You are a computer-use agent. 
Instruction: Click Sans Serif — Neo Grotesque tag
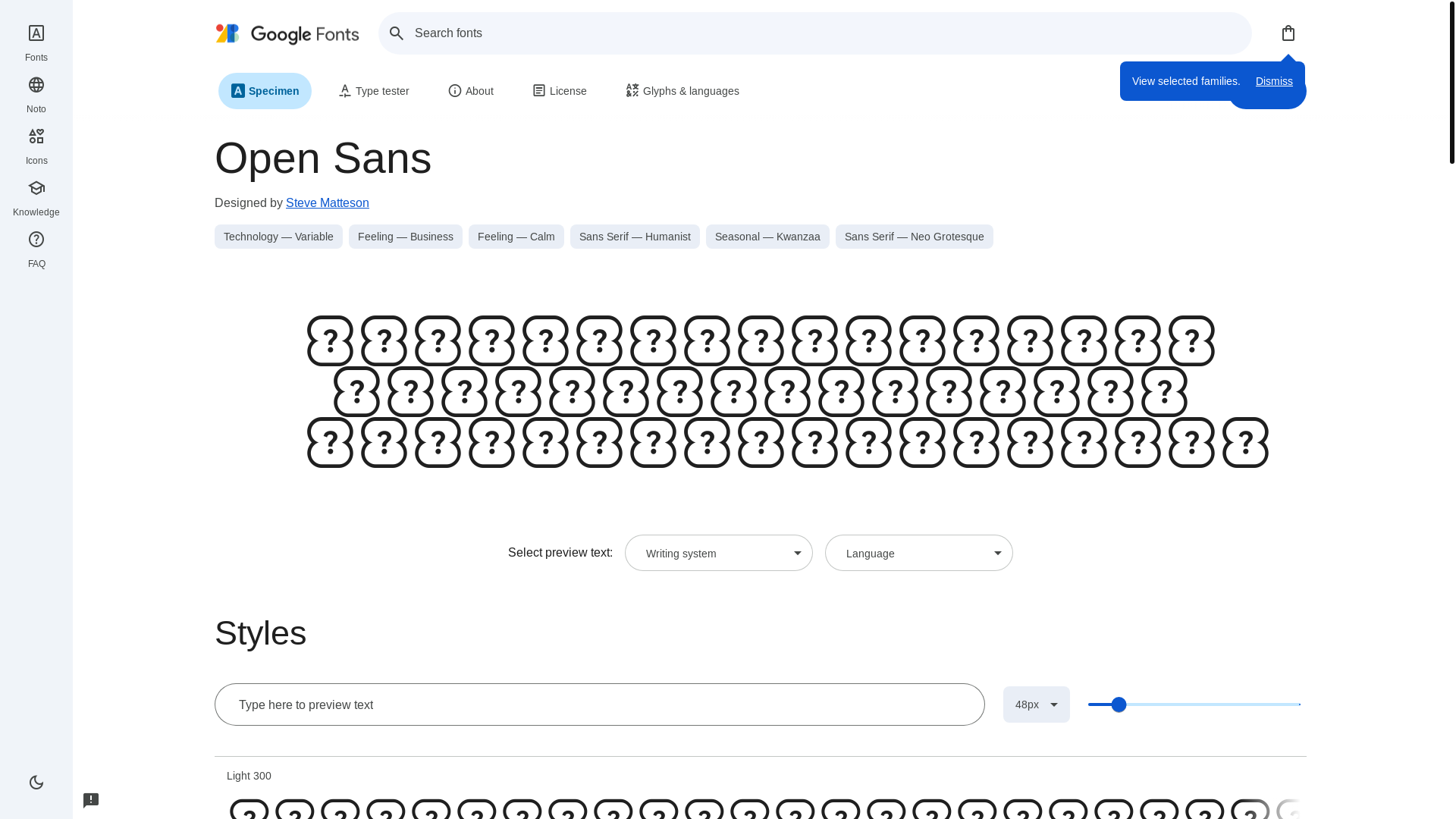[x=915, y=237]
